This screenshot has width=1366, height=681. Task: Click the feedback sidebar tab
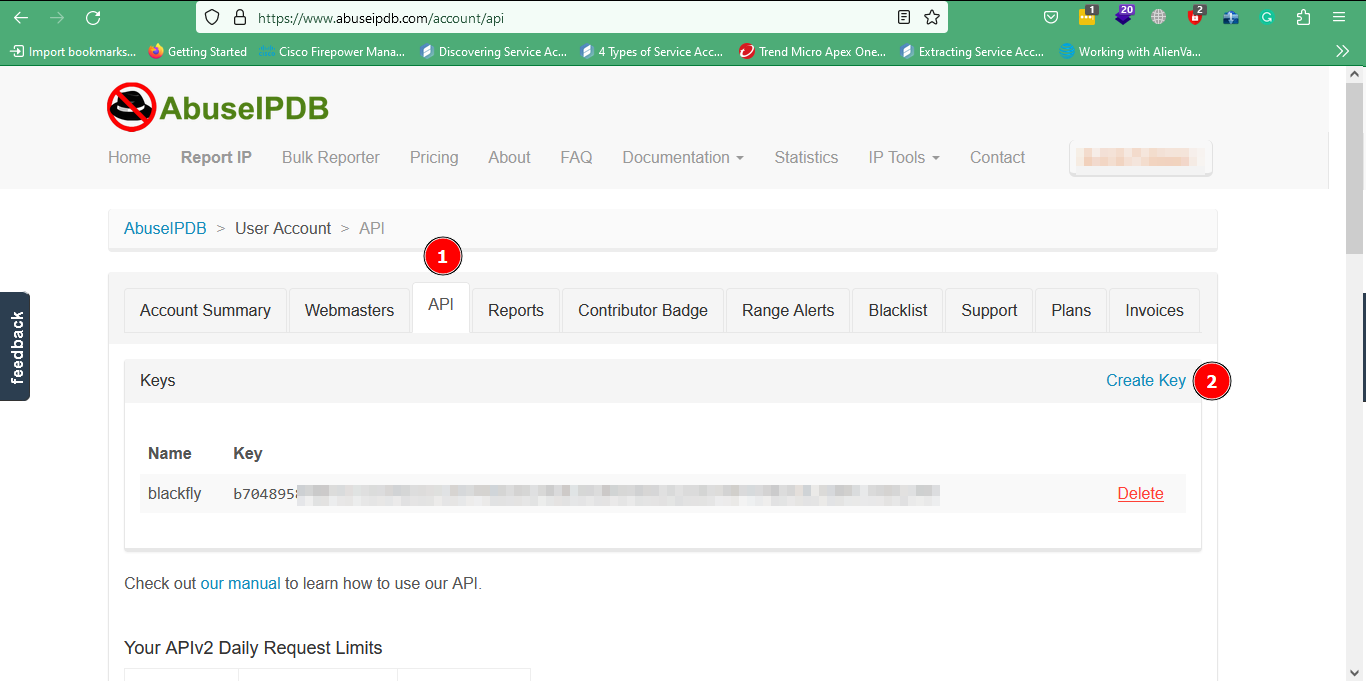click(x=15, y=346)
